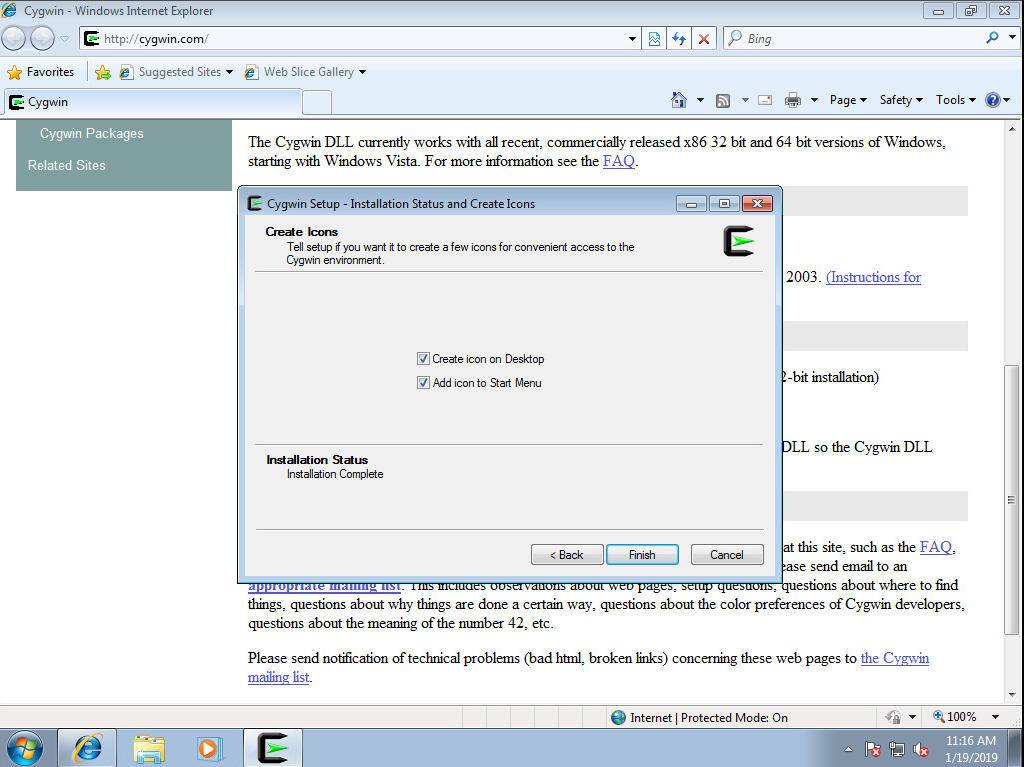Image resolution: width=1024 pixels, height=767 pixels.
Task: Open the zoom level dropdown arrow
Action: click(x=995, y=717)
